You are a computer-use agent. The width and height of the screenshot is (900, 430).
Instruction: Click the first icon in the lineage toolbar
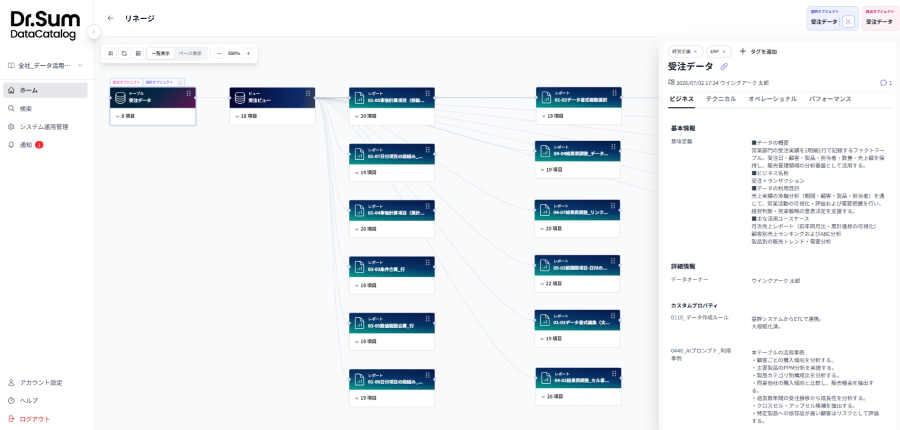click(x=110, y=53)
